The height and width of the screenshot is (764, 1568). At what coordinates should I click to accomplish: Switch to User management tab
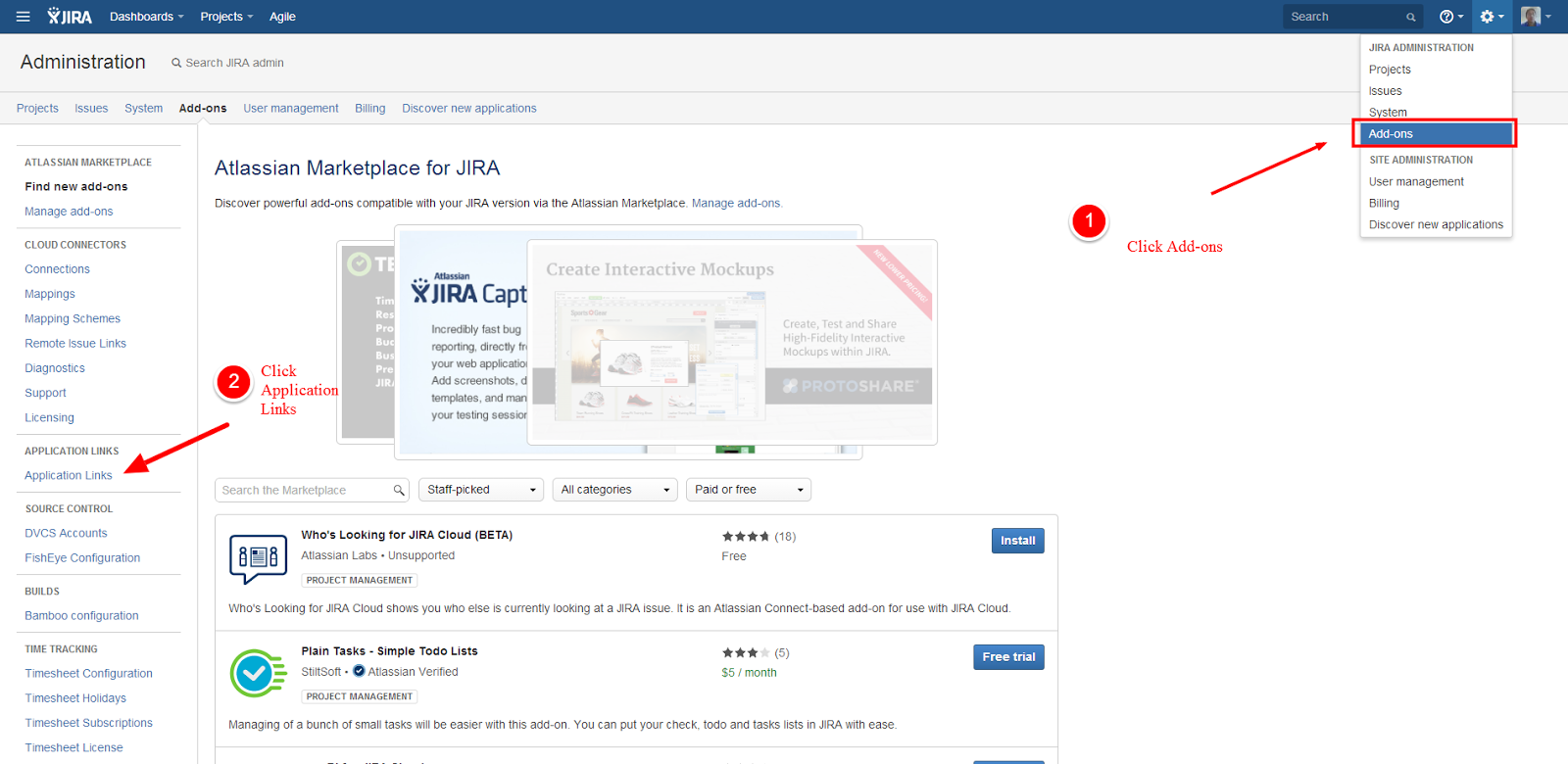point(291,109)
